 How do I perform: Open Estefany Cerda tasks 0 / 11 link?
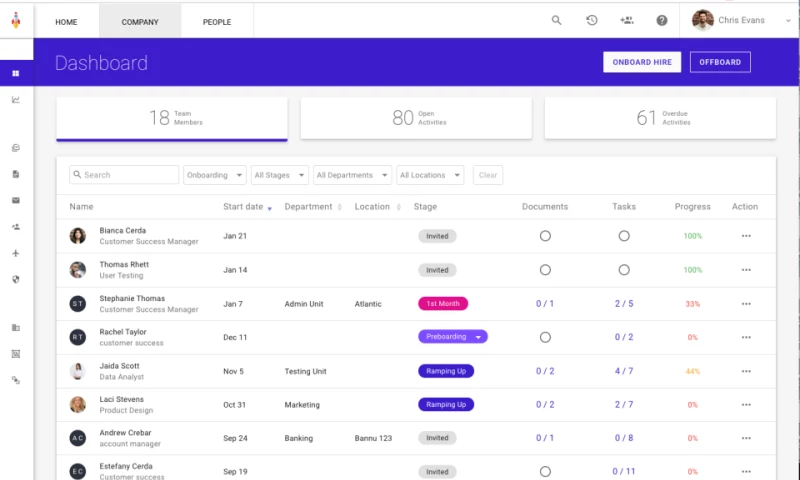[624, 471]
